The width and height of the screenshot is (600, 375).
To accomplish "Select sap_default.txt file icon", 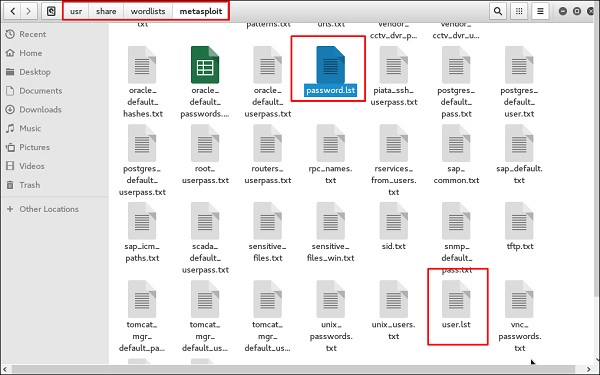I will click(519, 143).
